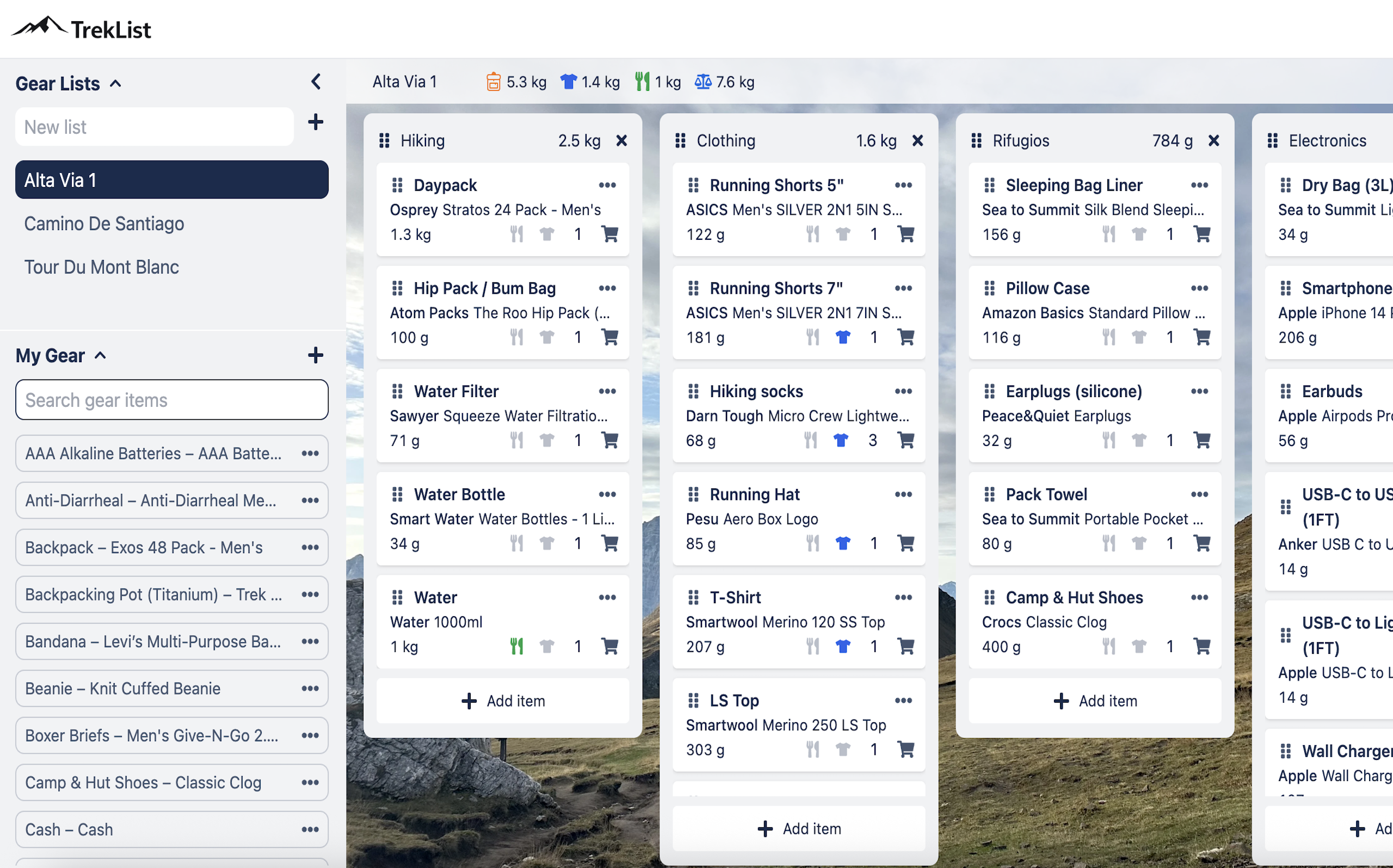
Task: Open the shopping cart link for Daypack
Action: tap(610, 234)
